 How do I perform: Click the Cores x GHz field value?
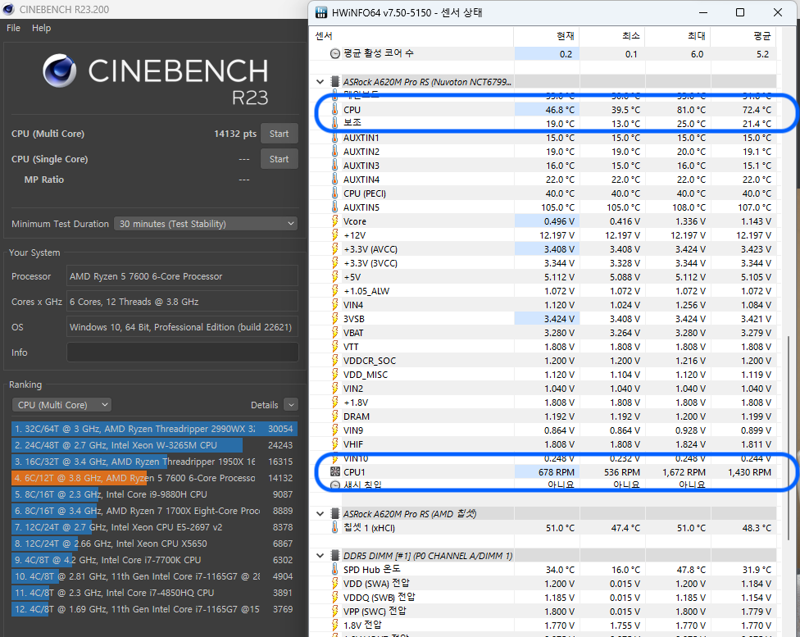coord(182,302)
